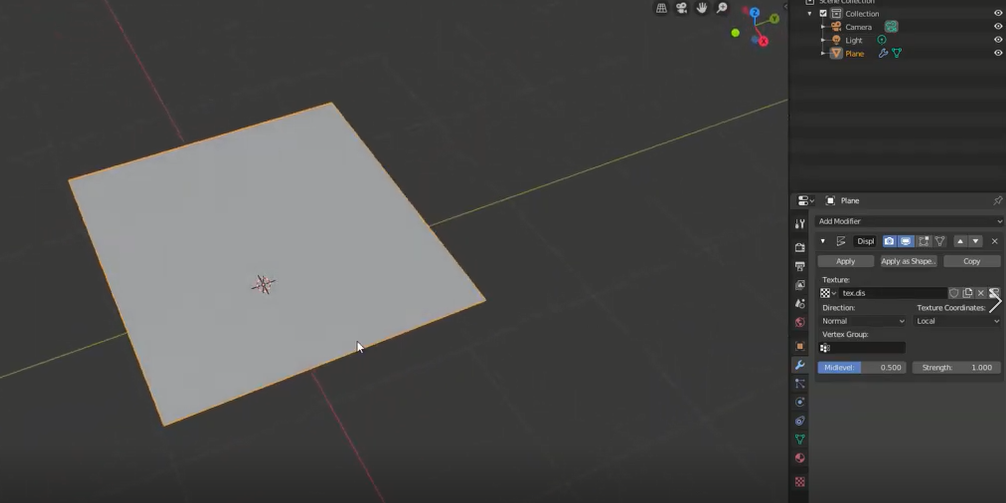Viewport: 1006px width, 503px height.
Task: Click the pan view hand icon
Action: pyautogui.click(x=702, y=8)
